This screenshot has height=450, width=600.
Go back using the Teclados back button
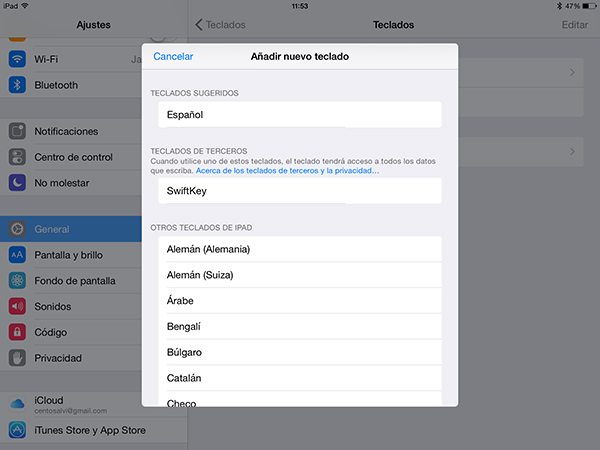point(220,25)
